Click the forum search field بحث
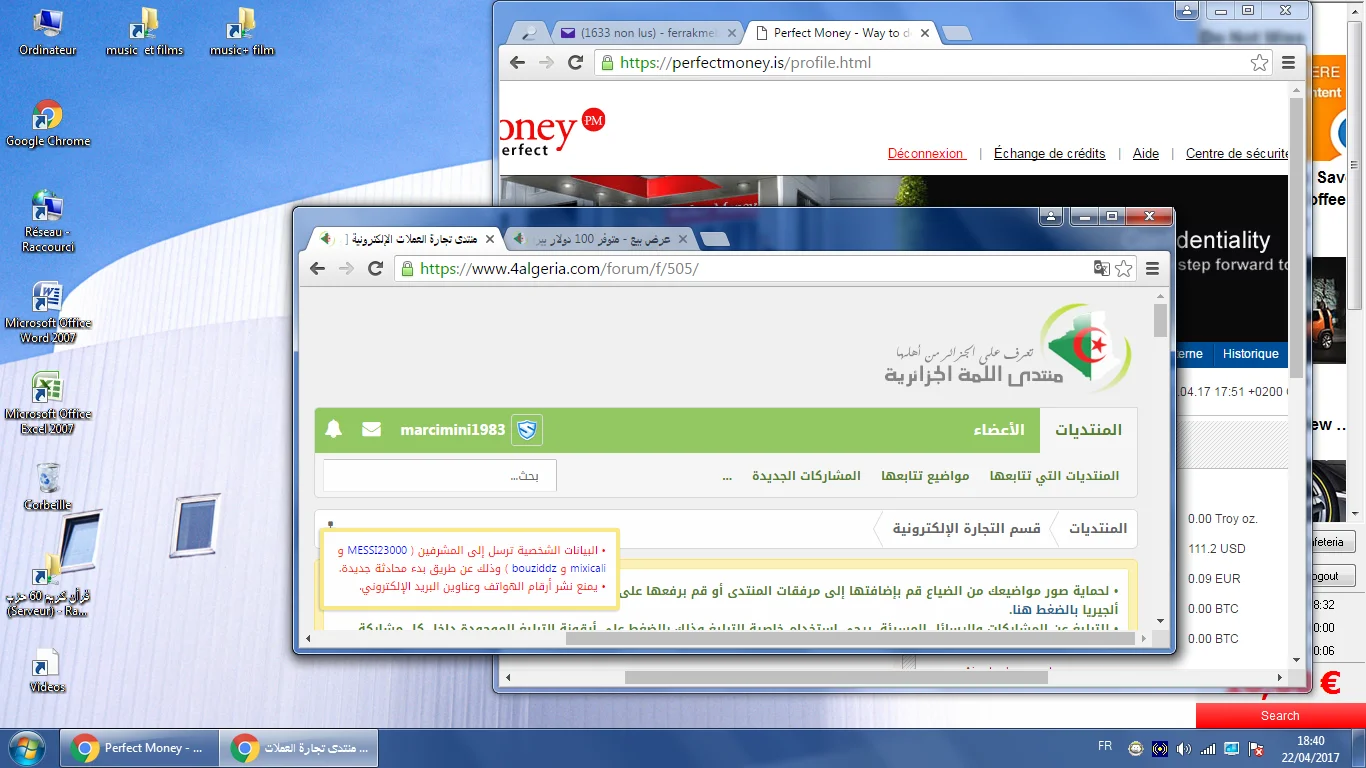Viewport: 1366px width, 768px height. pyautogui.click(x=439, y=476)
